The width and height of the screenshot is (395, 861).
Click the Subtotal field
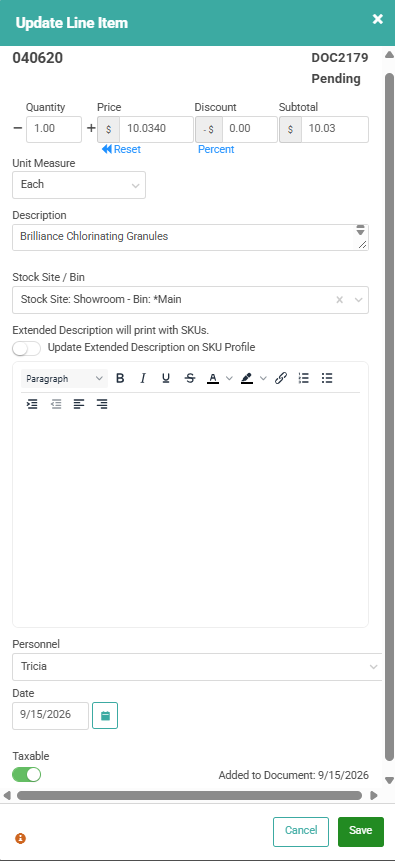(335, 129)
